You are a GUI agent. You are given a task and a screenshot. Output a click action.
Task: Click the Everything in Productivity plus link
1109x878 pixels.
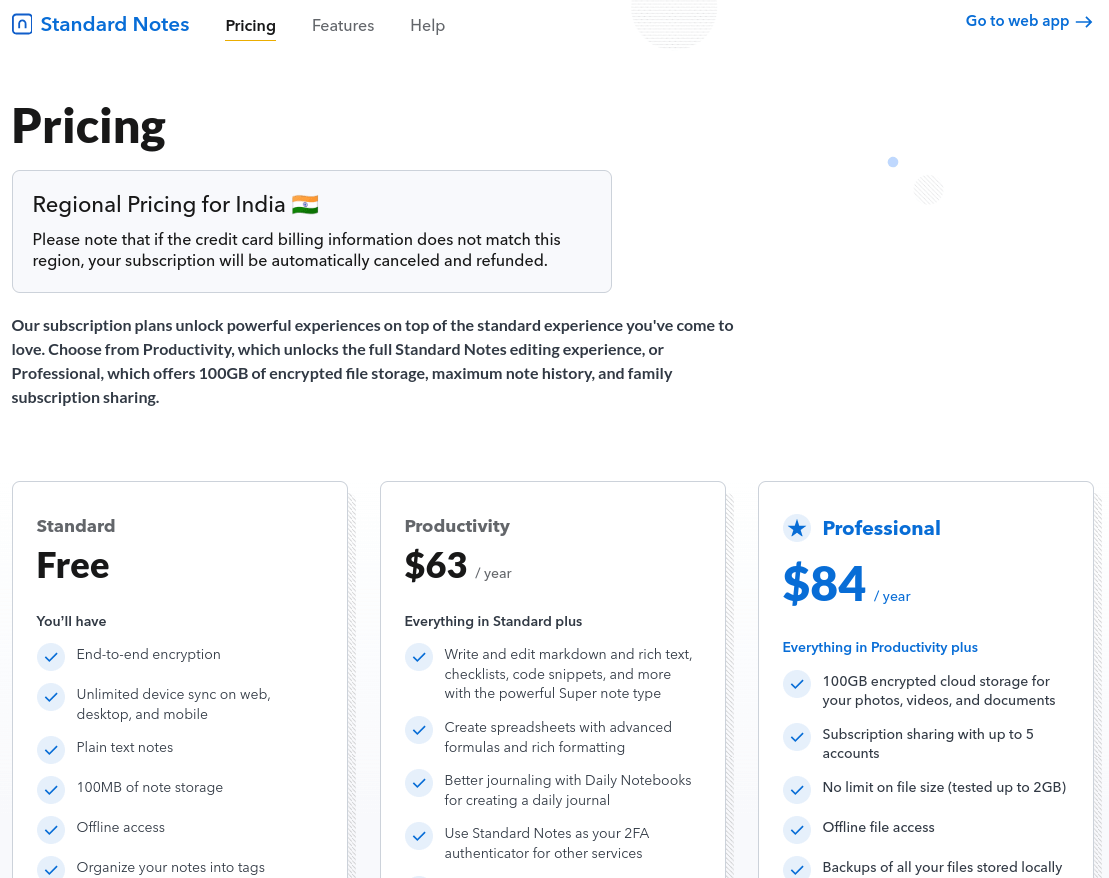[x=880, y=647]
